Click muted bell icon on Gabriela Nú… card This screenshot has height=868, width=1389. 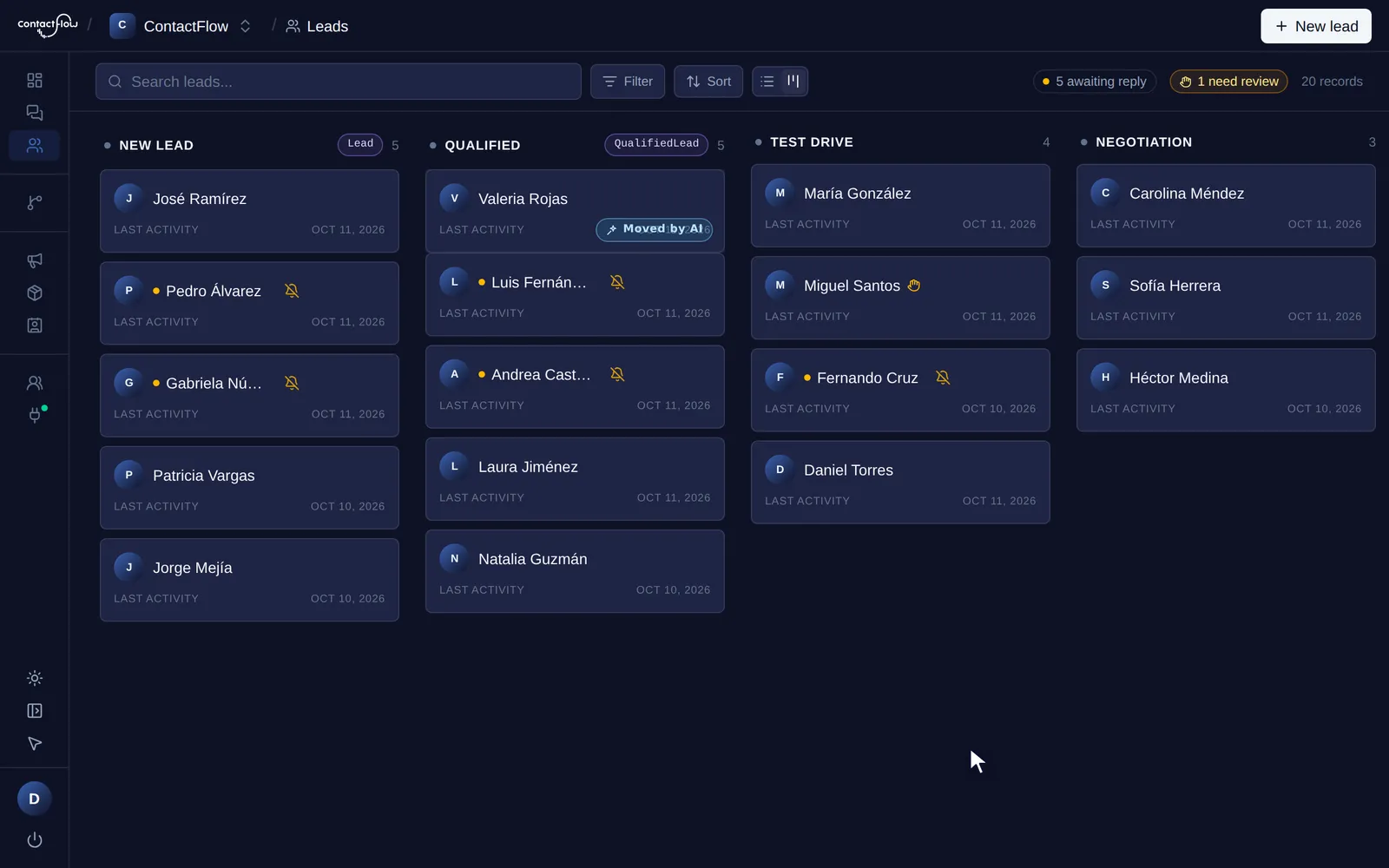tap(292, 383)
